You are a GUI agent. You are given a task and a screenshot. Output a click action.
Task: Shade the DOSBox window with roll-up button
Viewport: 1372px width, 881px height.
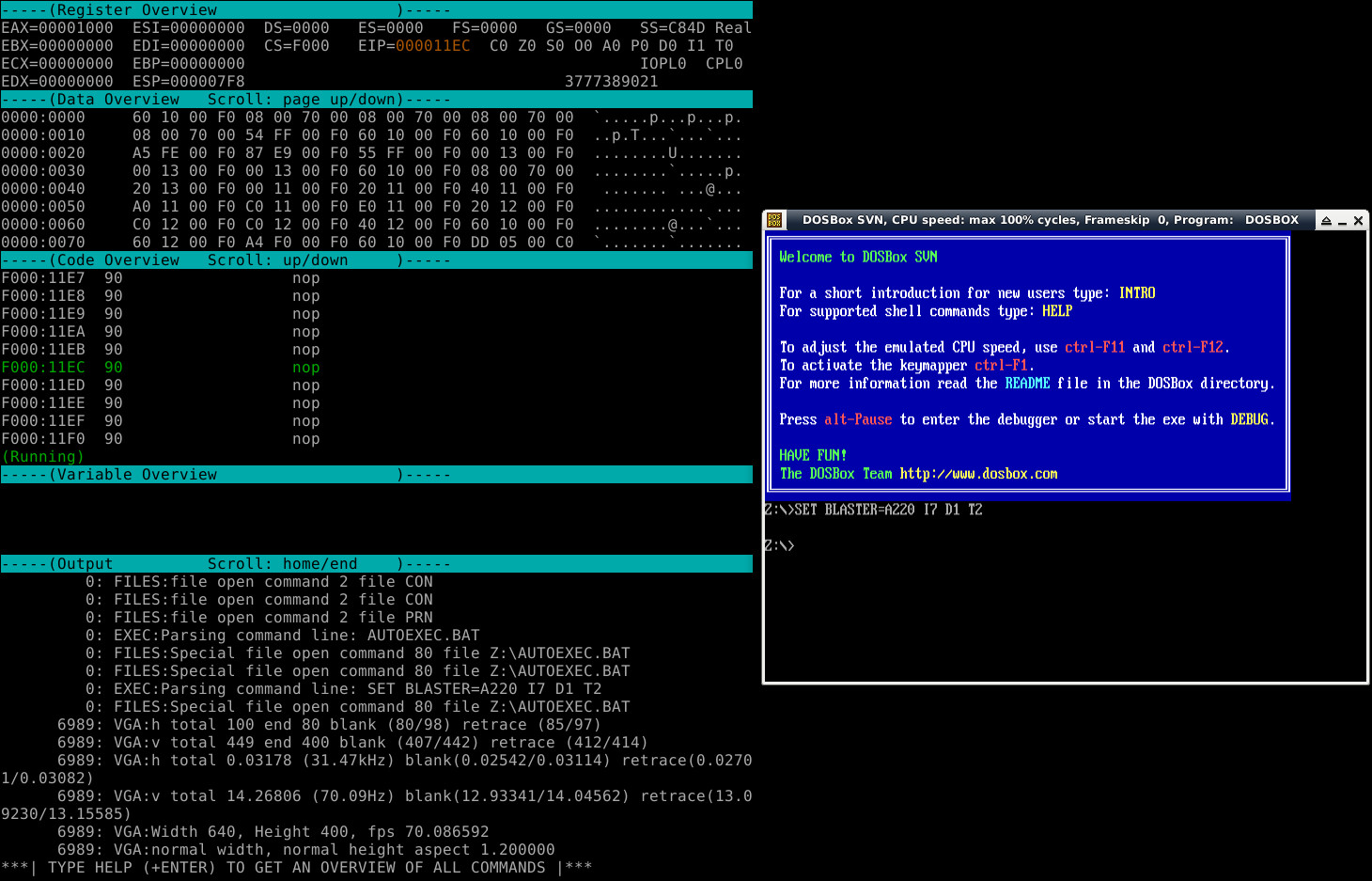pos(1326,221)
